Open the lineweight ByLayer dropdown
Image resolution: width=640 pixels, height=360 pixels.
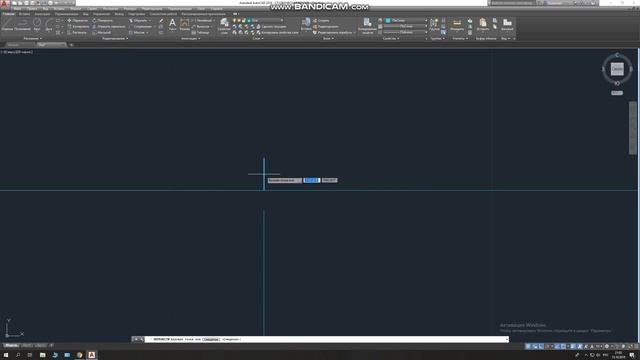[406, 26]
